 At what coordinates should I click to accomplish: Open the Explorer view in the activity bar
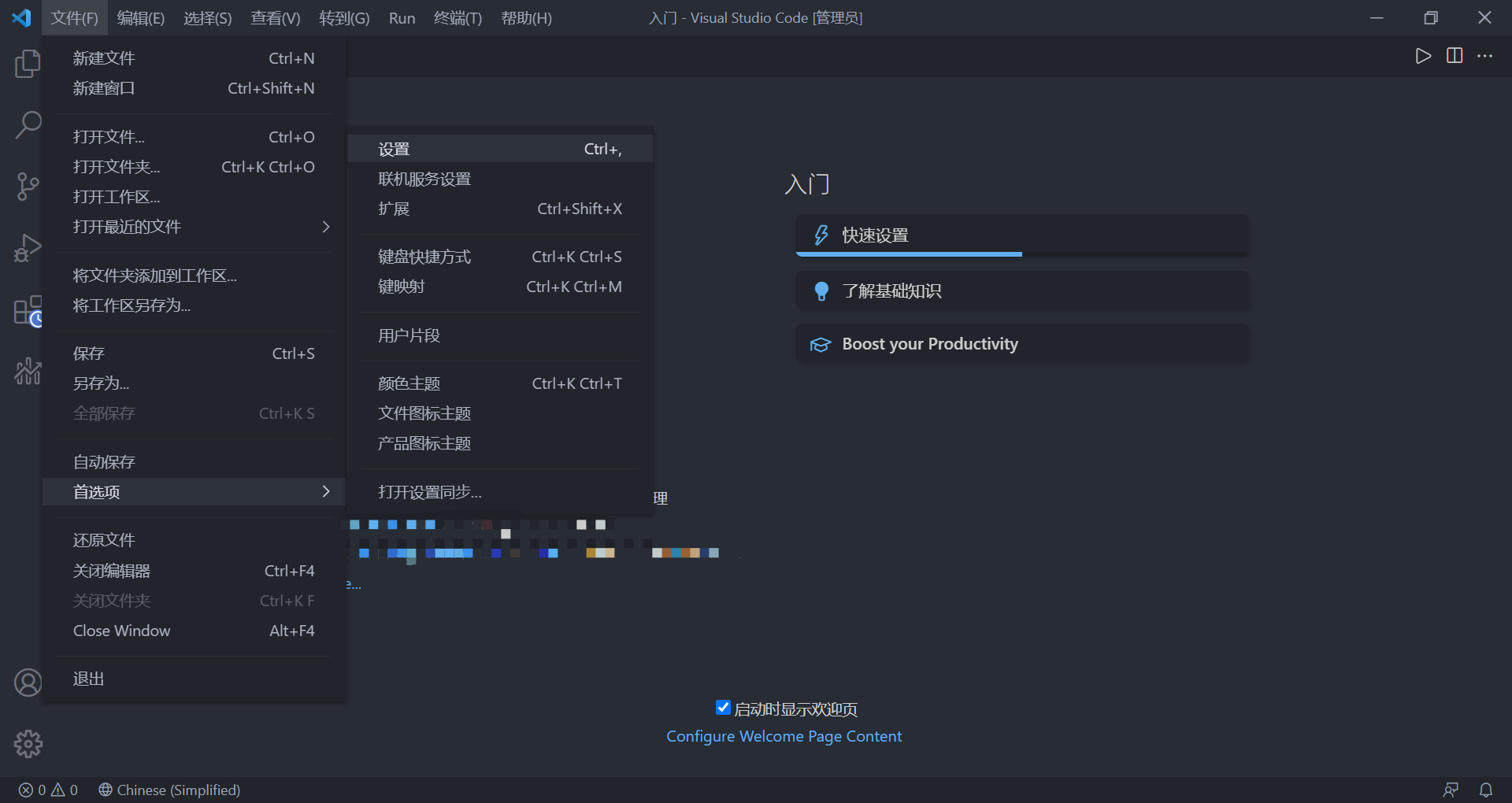click(x=28, y=64)
